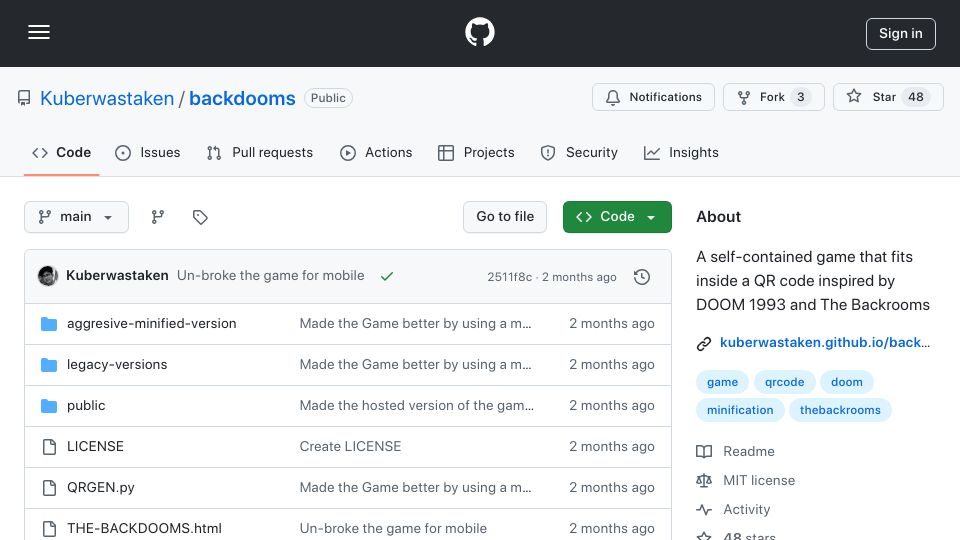The width and height of the screenshot is (960, 540).
Task: Open the aggresive-minified-version folder
Action: pos(151,323)
